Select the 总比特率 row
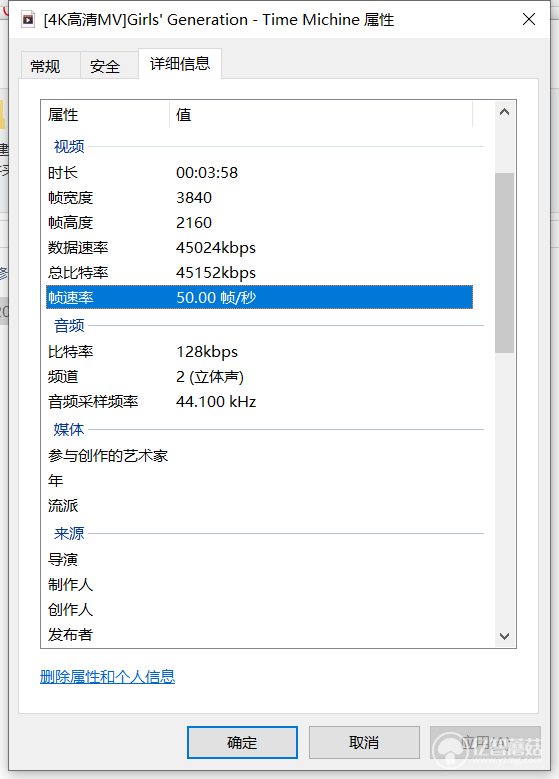The image size is (559, 779). point(259,272)
